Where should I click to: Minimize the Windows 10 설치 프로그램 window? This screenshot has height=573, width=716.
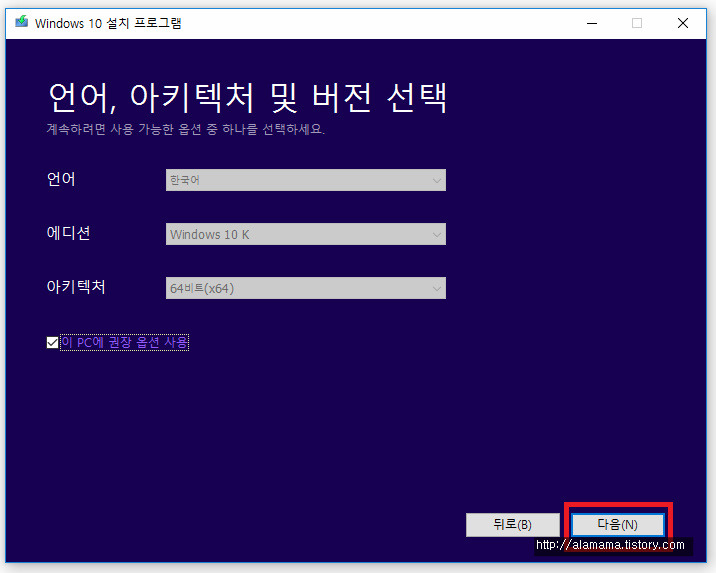coord(592,23)
